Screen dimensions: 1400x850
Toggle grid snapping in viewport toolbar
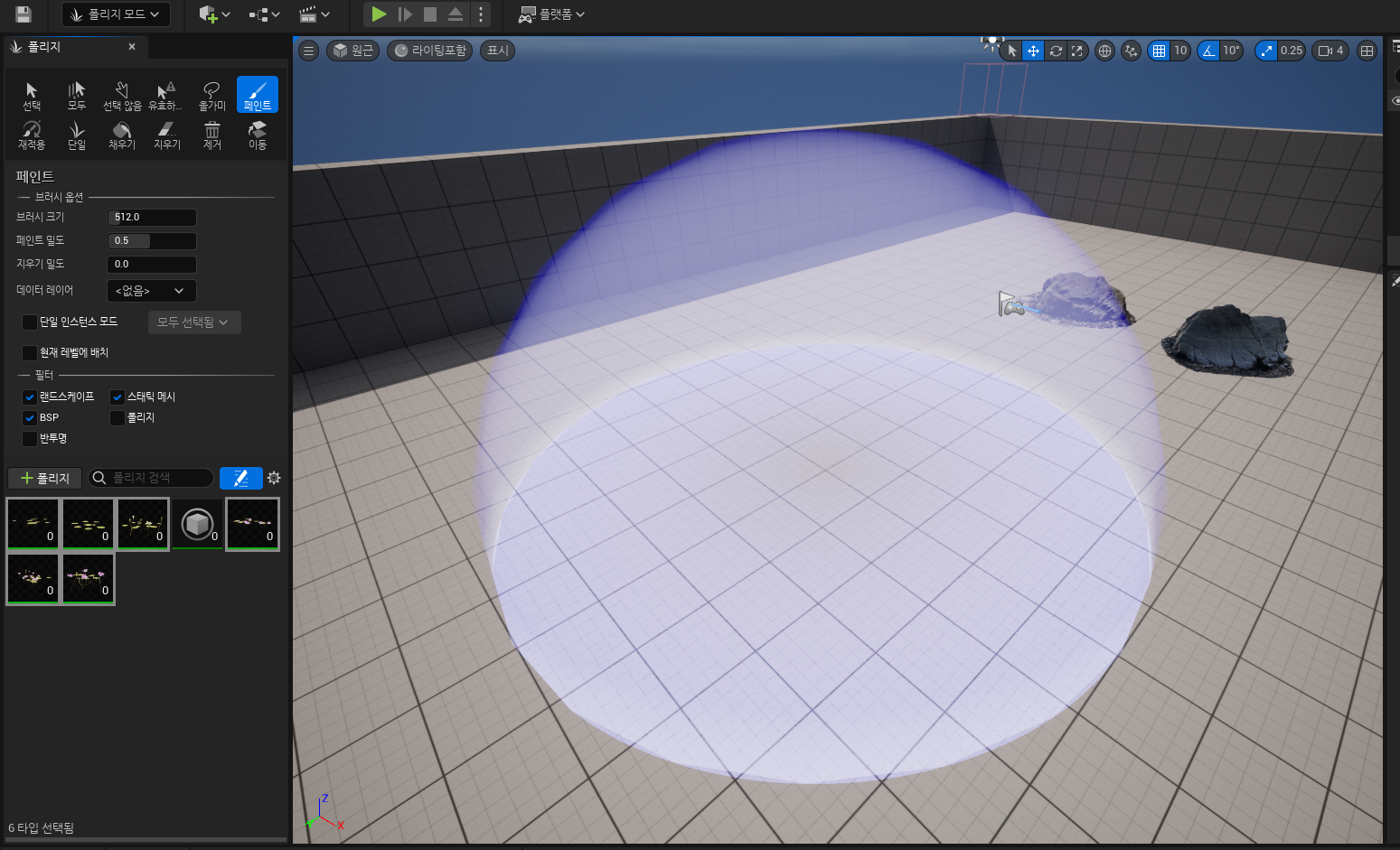(1159, 51)
